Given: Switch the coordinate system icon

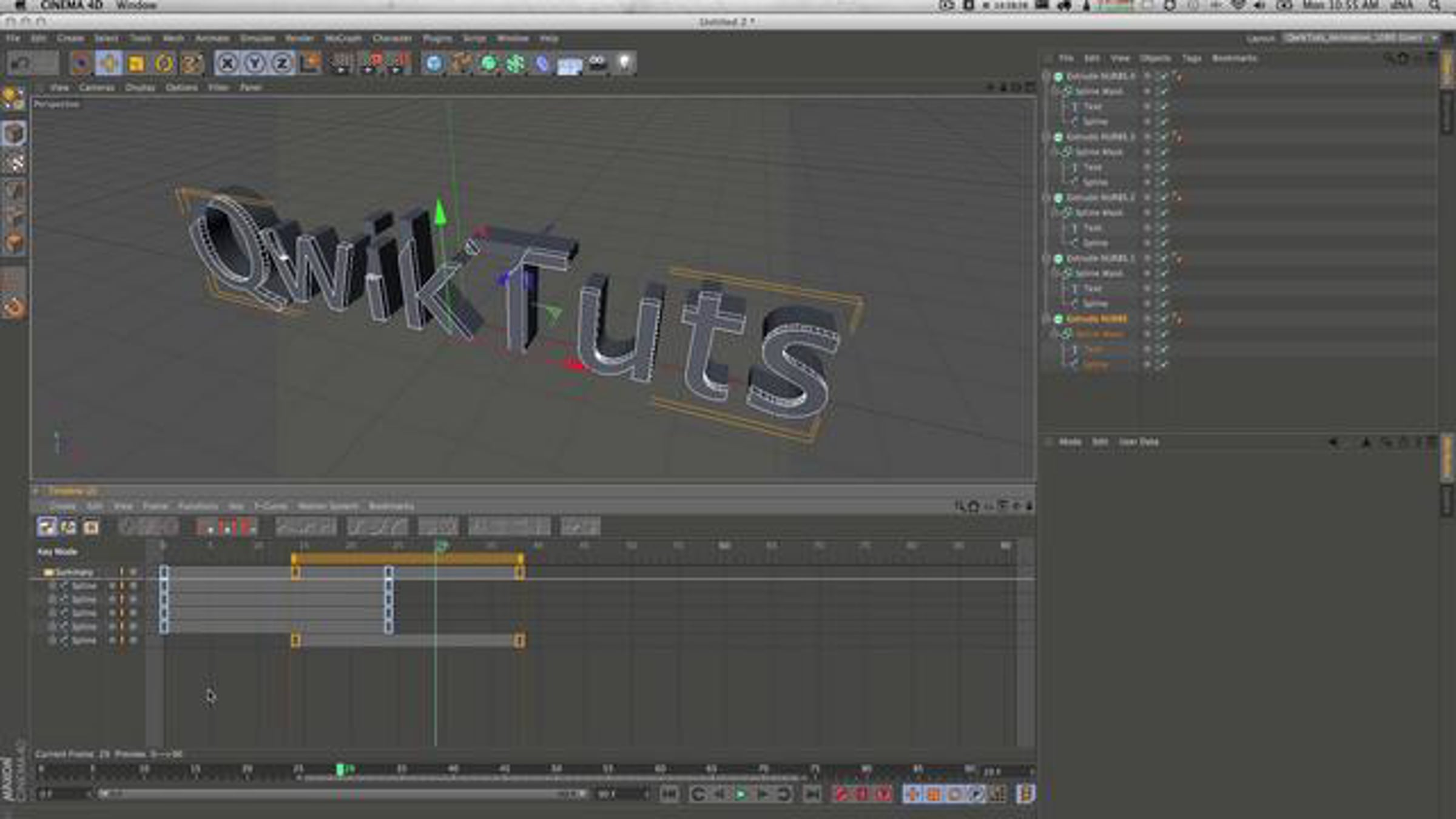Looking at the screenshot, I should click(x=310, y=63).
